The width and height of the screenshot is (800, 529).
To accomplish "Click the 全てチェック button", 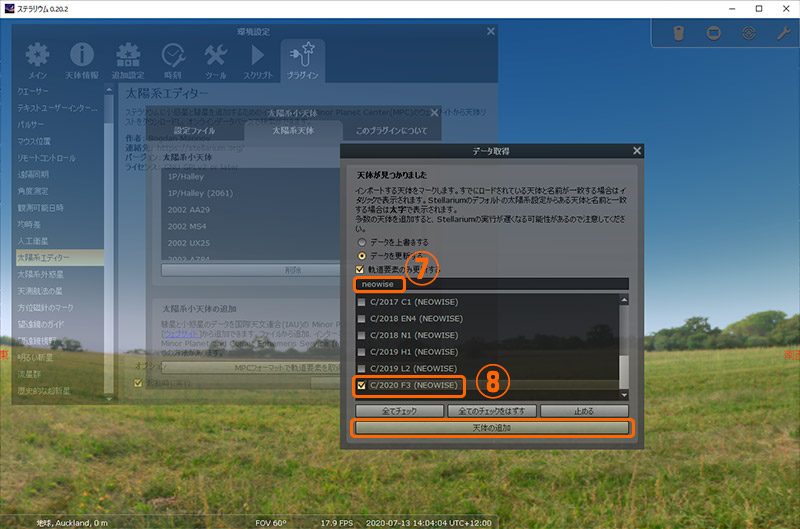I will pyautogui.click(x=399, y=411).
